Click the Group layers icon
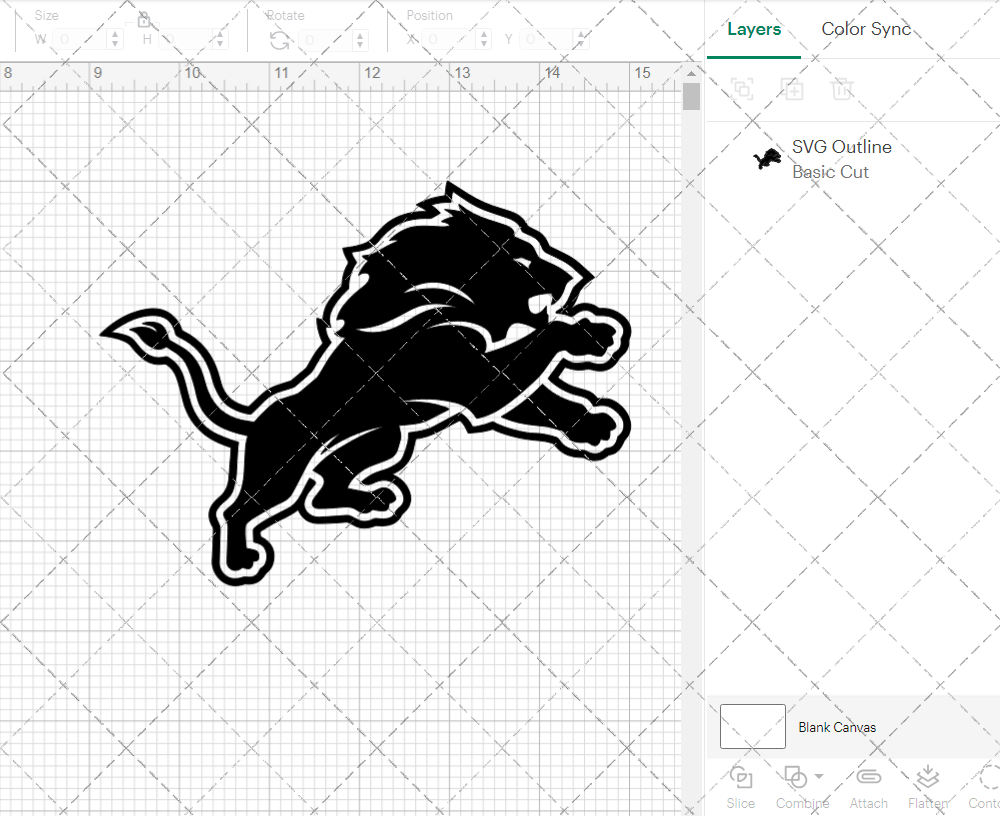Screen dimensions: 1000x816 pyautogui.click(x=742, y=89)
